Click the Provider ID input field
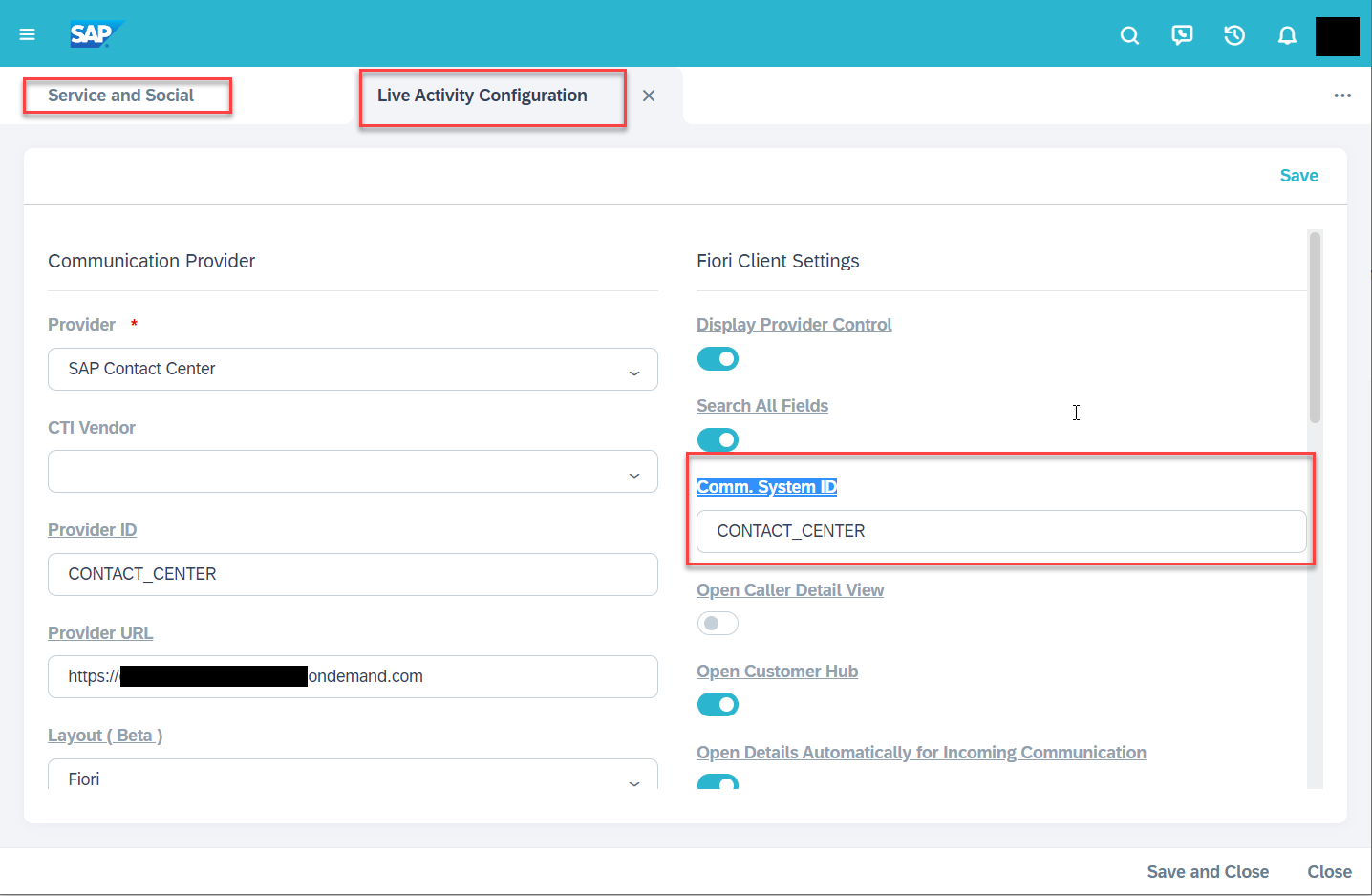Viewport: 1372px width, 896px height. [x=353, y=574]
